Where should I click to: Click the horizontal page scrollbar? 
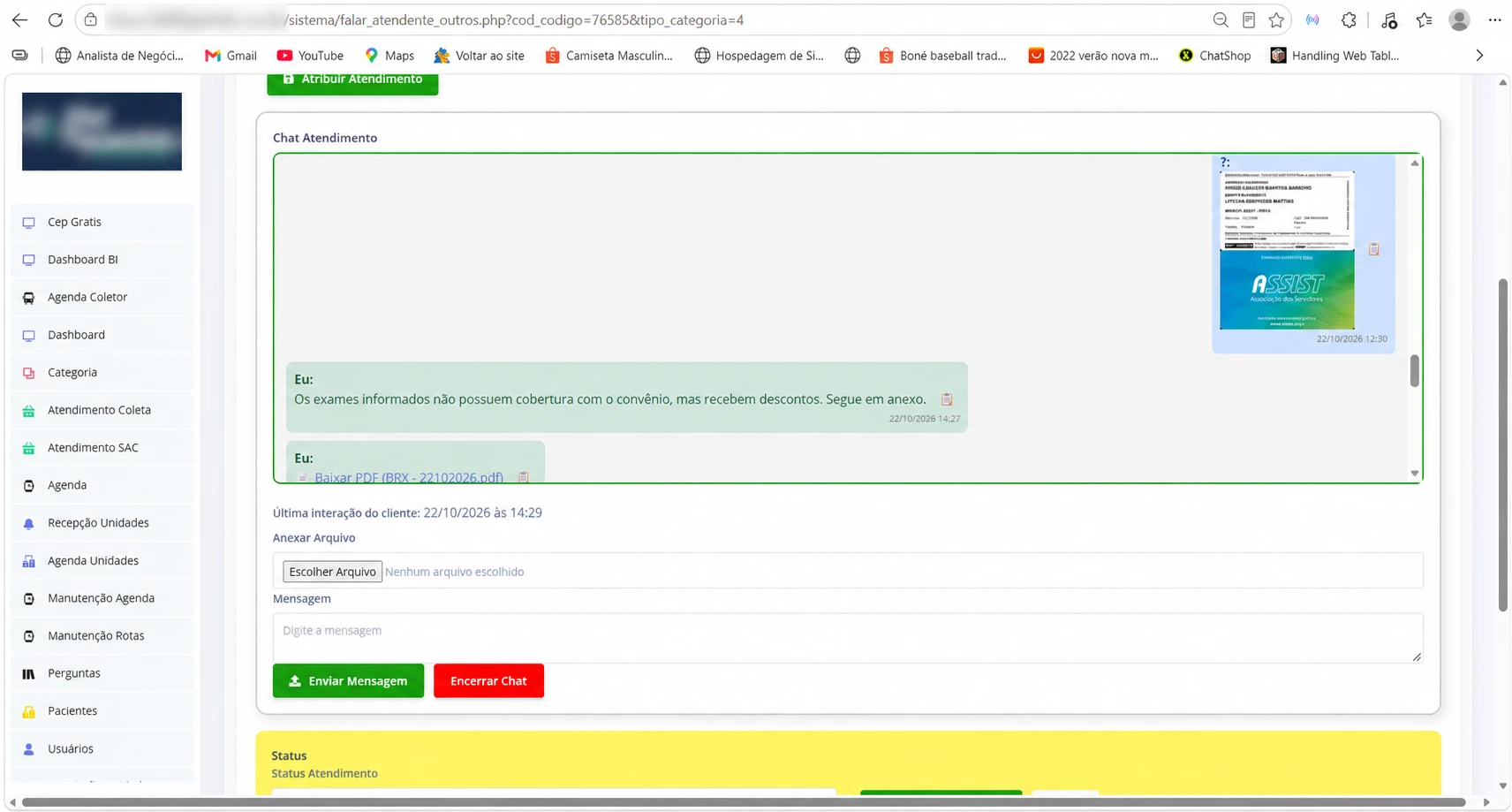tap(744, 802)
